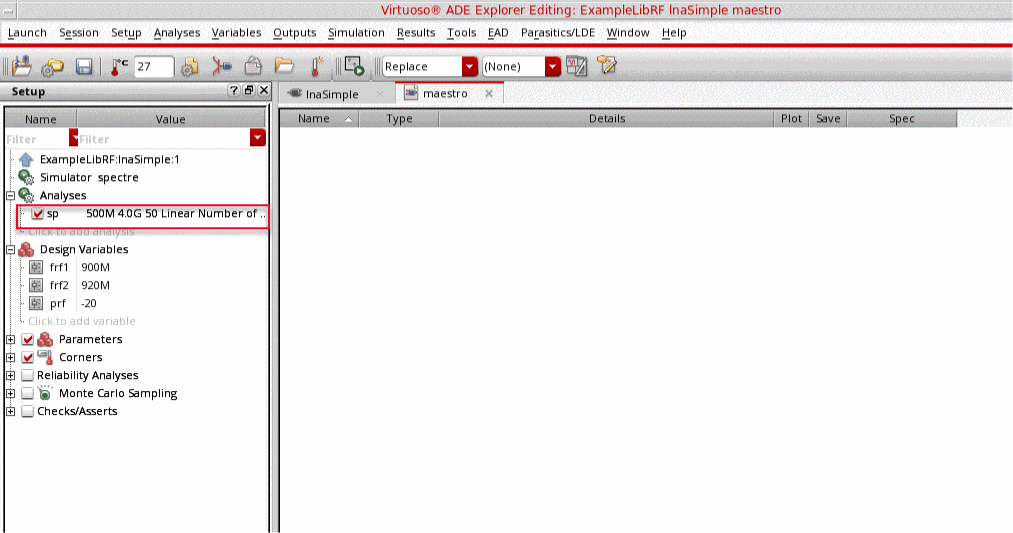Select the Simulator spectre row
This screenshot has height=533, width=1013.
(x=89, y=178)
